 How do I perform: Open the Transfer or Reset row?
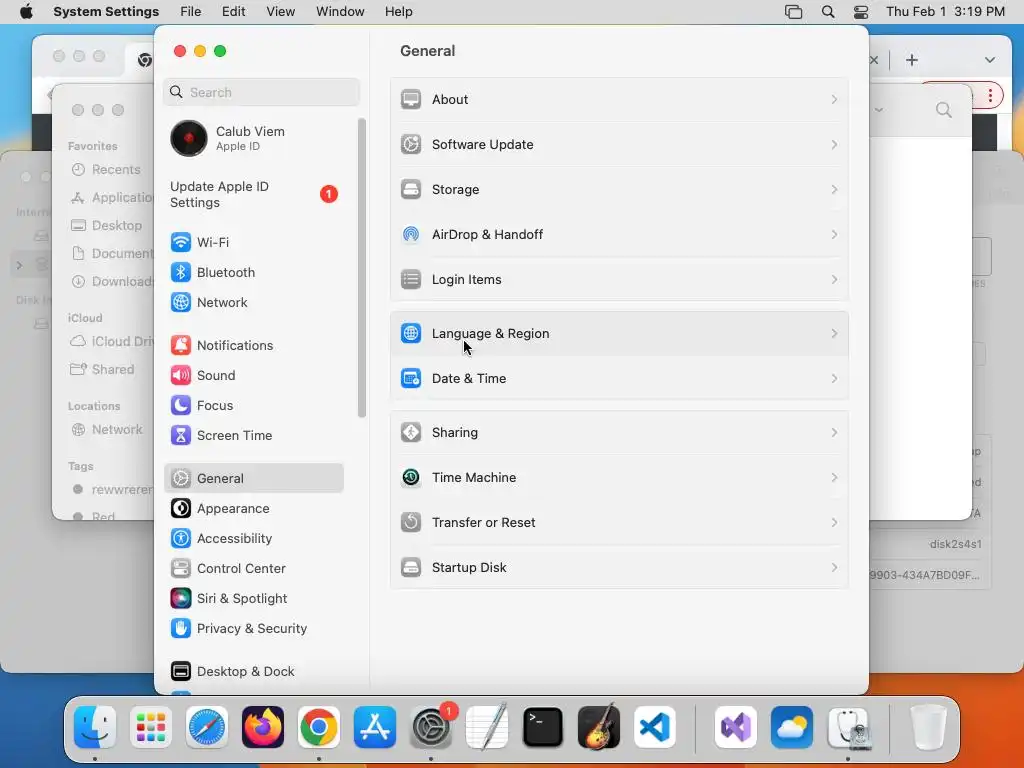pyautogui.click(x=619, y=522)
